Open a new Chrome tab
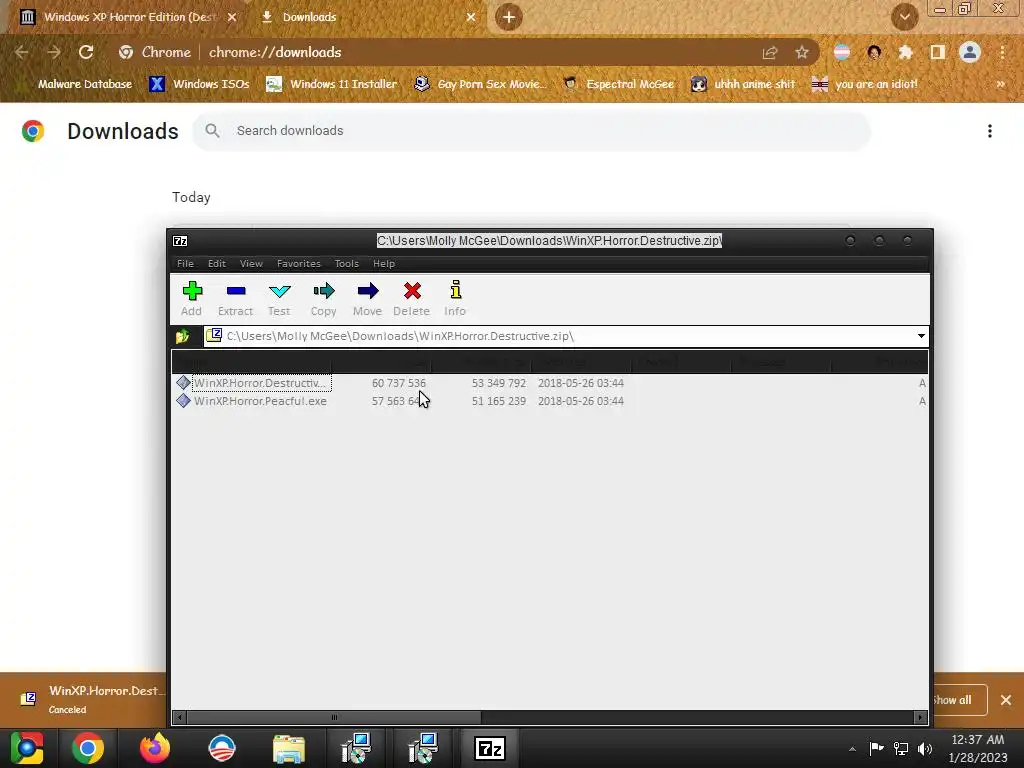This screenshot has width=1024, height=768. pyautogui.click(x=509, y=17)
